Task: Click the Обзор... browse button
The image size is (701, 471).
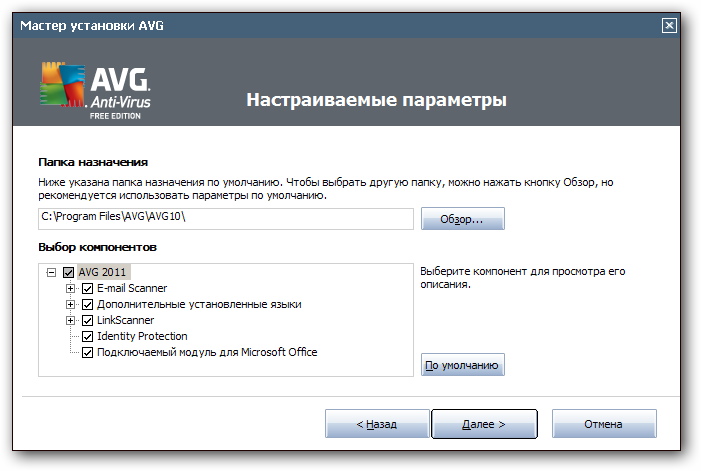Action: [463, 219]
